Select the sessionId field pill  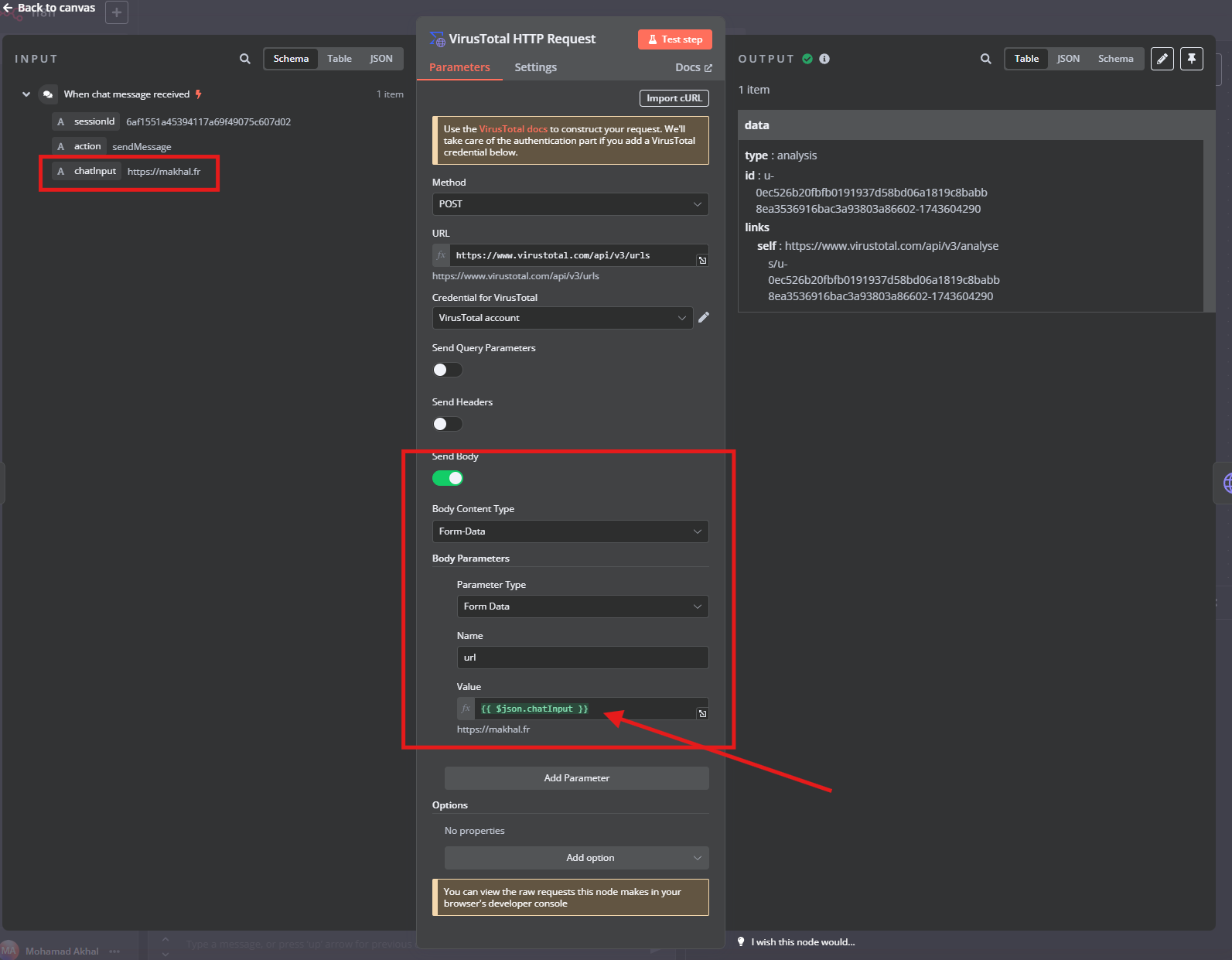coord(86,121)
